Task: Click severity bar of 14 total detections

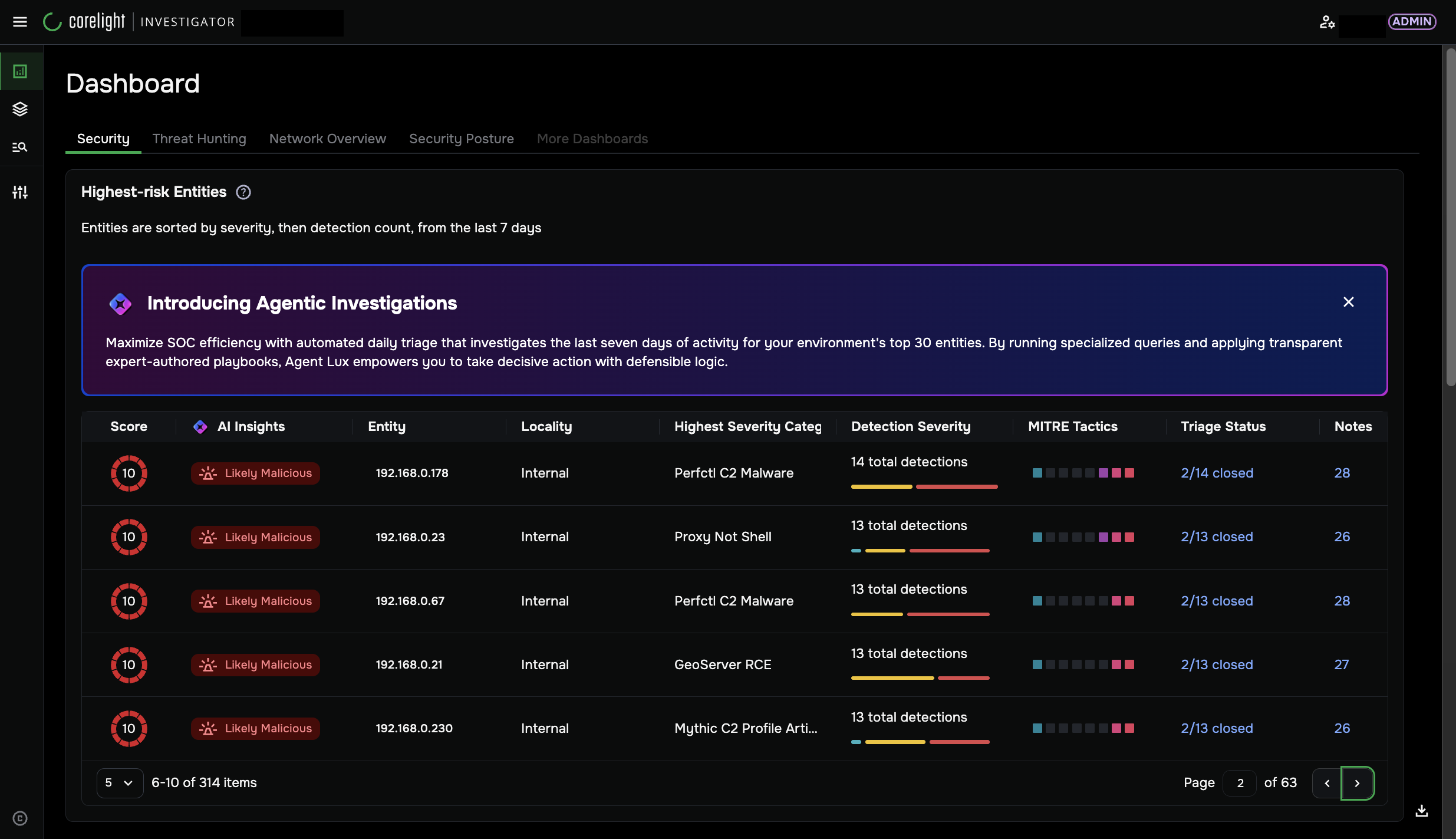Action: click(x=924, y=487)
